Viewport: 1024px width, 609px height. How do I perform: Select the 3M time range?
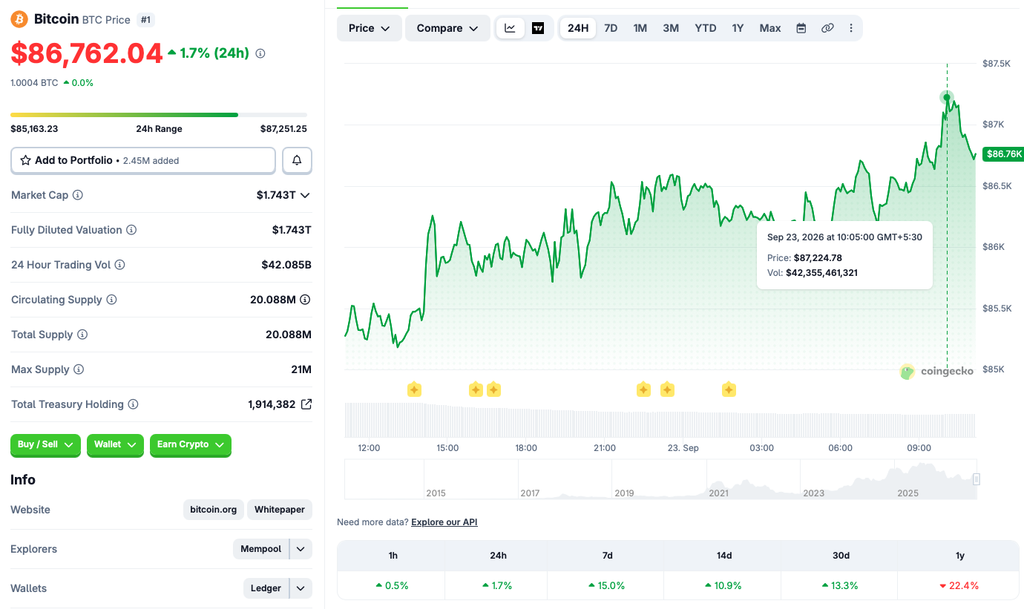click(x=671, y=28)
